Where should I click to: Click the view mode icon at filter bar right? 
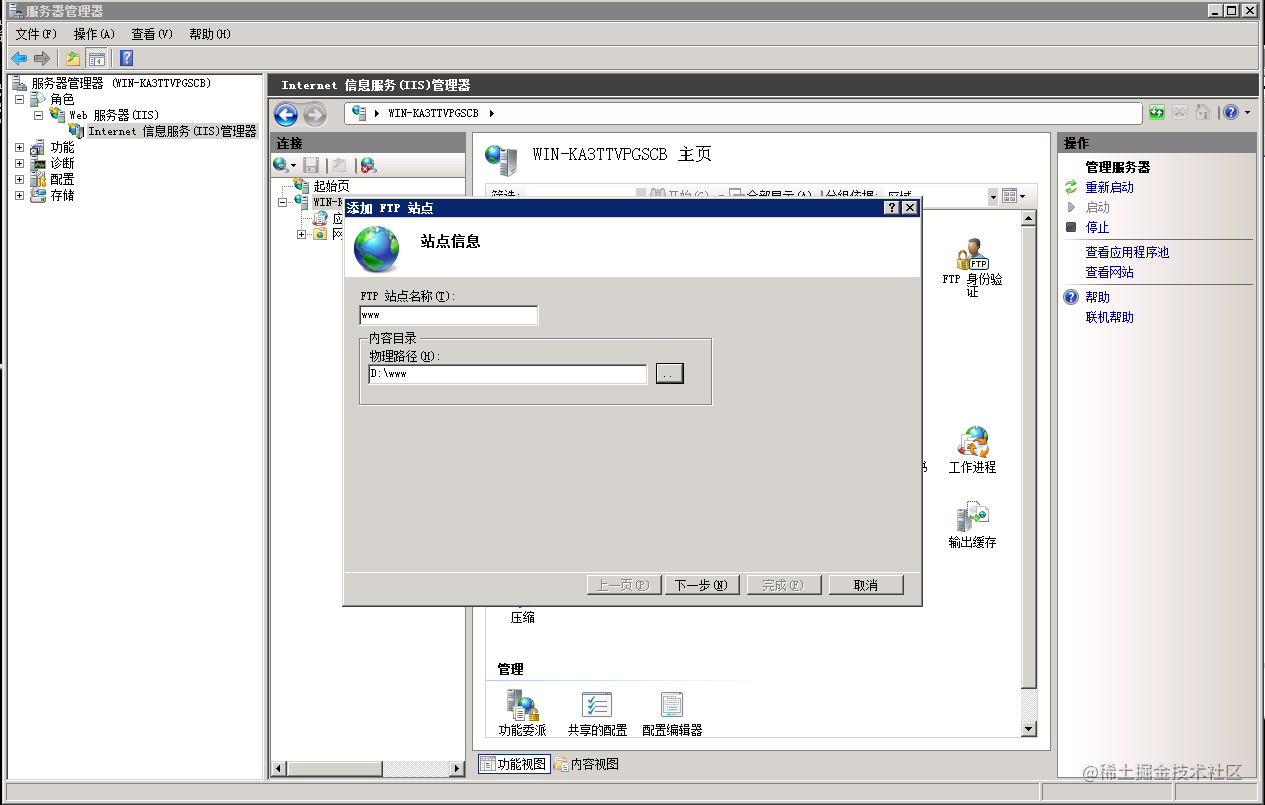pyautogui.click(x=1009, y=196)
